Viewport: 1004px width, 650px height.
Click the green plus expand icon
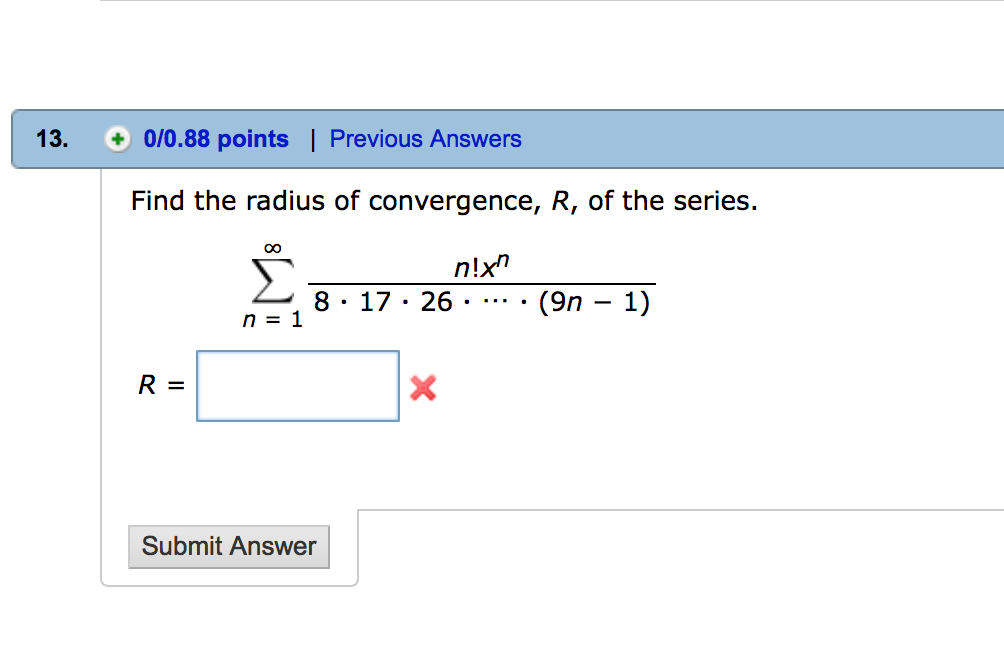tap(117, 139)
